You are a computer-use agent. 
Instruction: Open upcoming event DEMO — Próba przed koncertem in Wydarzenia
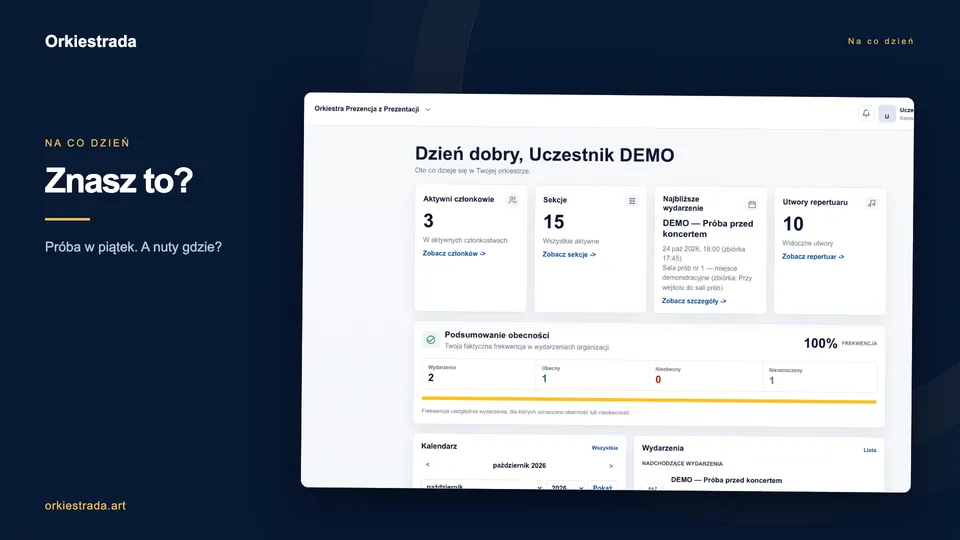(726, 481)
